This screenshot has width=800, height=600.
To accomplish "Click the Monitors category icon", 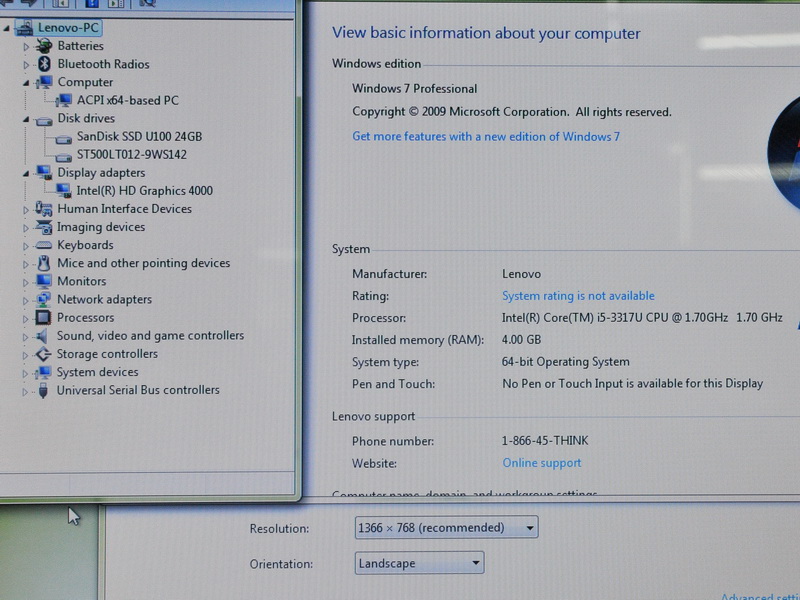I will (x=43, y=281).
